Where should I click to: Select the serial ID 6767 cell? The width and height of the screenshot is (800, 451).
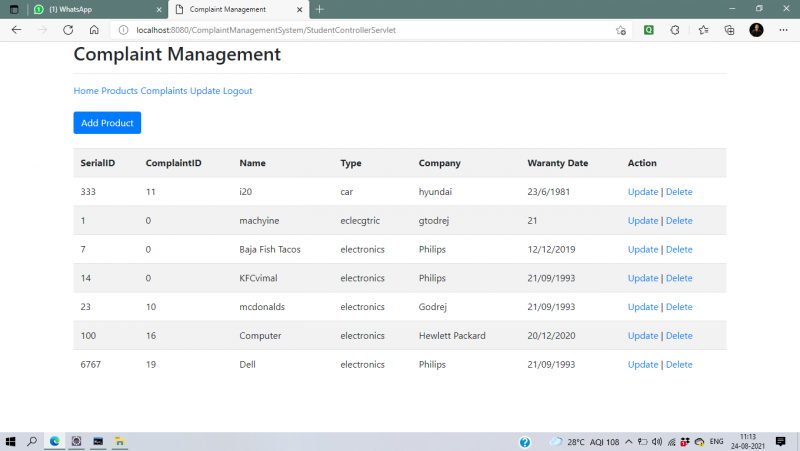click(90, 364)
